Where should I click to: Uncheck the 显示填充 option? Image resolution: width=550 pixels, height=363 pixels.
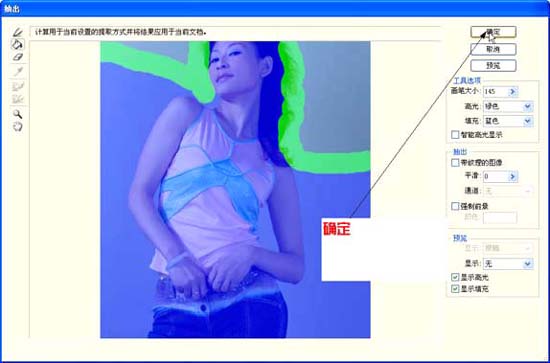tap(455, 289)
